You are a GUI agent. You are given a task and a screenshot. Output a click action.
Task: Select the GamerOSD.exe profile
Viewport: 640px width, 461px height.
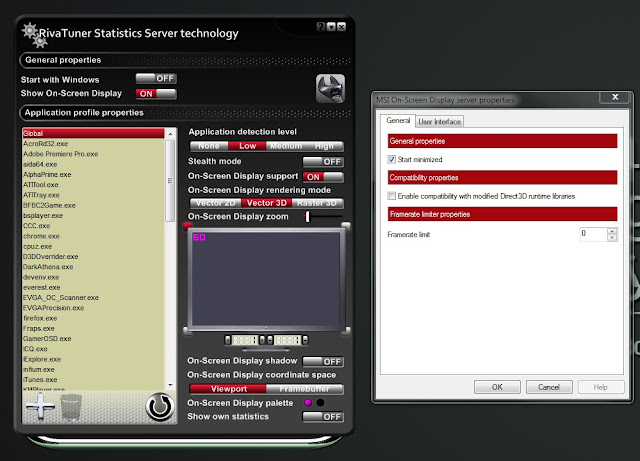(93, 339)
